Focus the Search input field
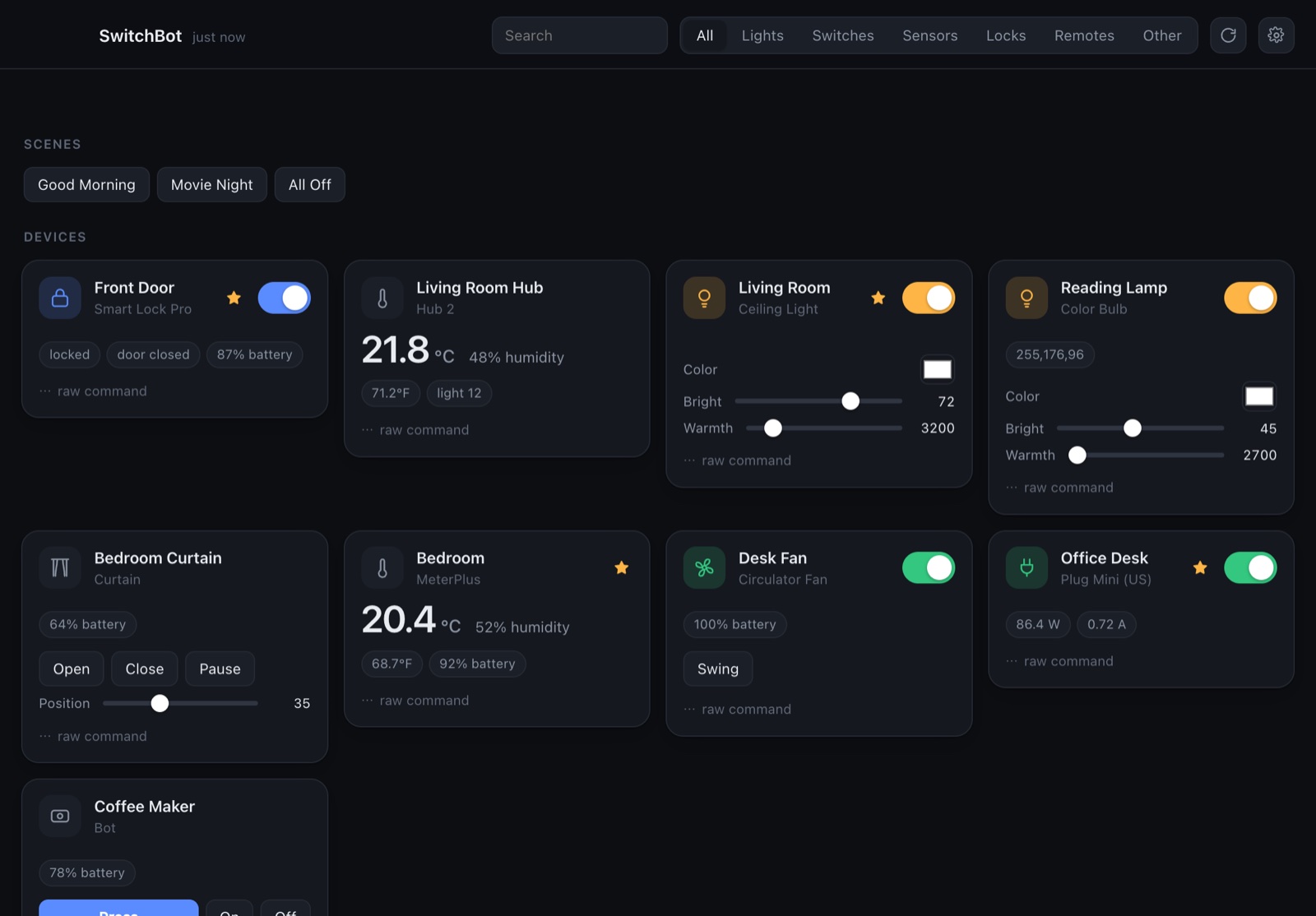Image resolution: width=1316 pixels, height=916 pixels. tap(580, 35)
